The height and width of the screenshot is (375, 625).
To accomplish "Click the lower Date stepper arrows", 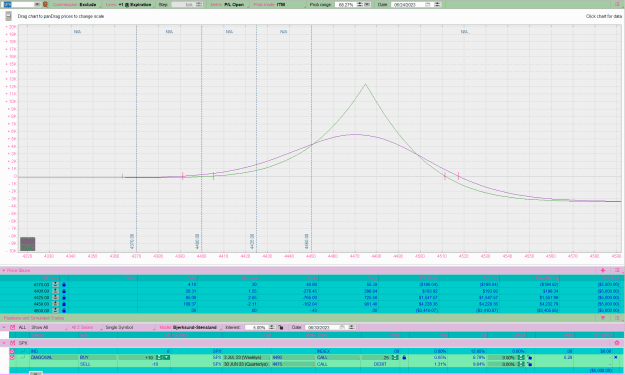I will [351, 327].
